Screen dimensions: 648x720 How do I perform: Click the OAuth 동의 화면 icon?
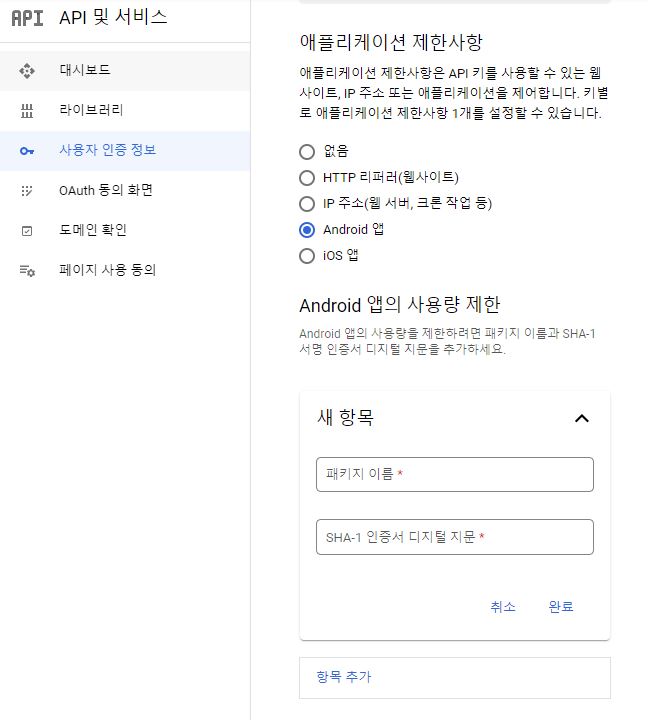tap(27, 191)
